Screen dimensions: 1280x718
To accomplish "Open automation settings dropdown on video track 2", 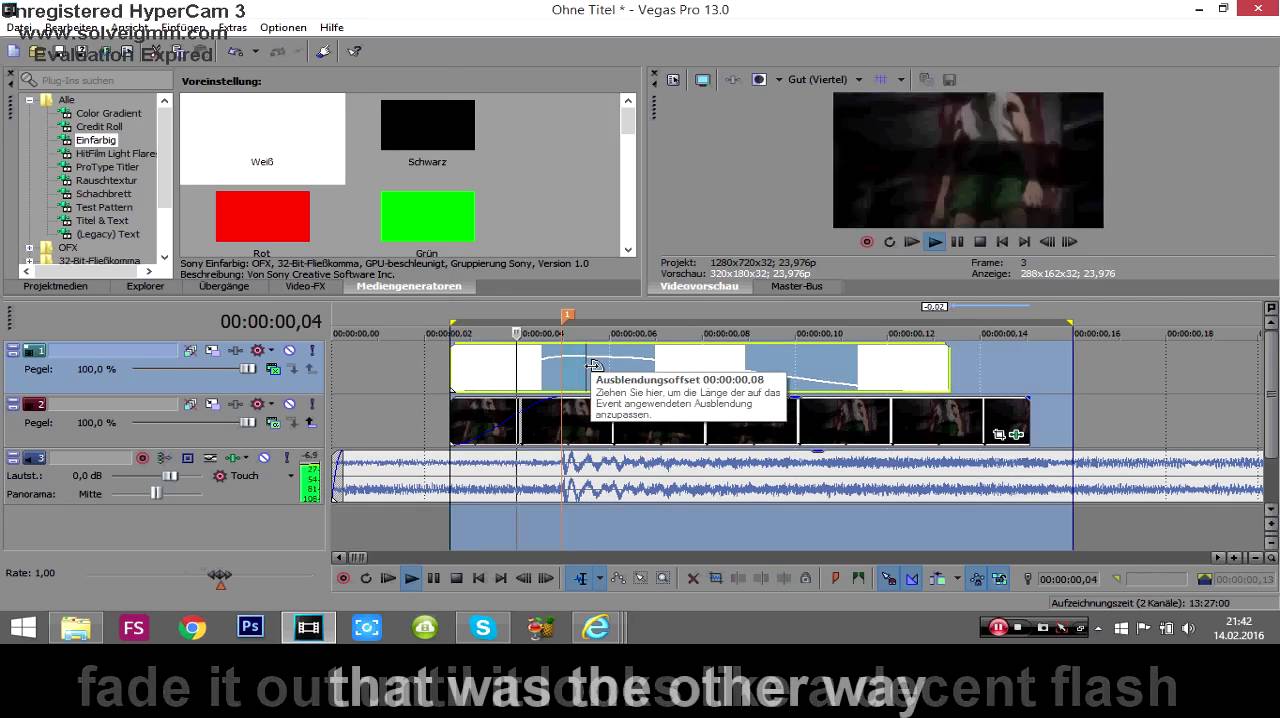I will (271, 404).
